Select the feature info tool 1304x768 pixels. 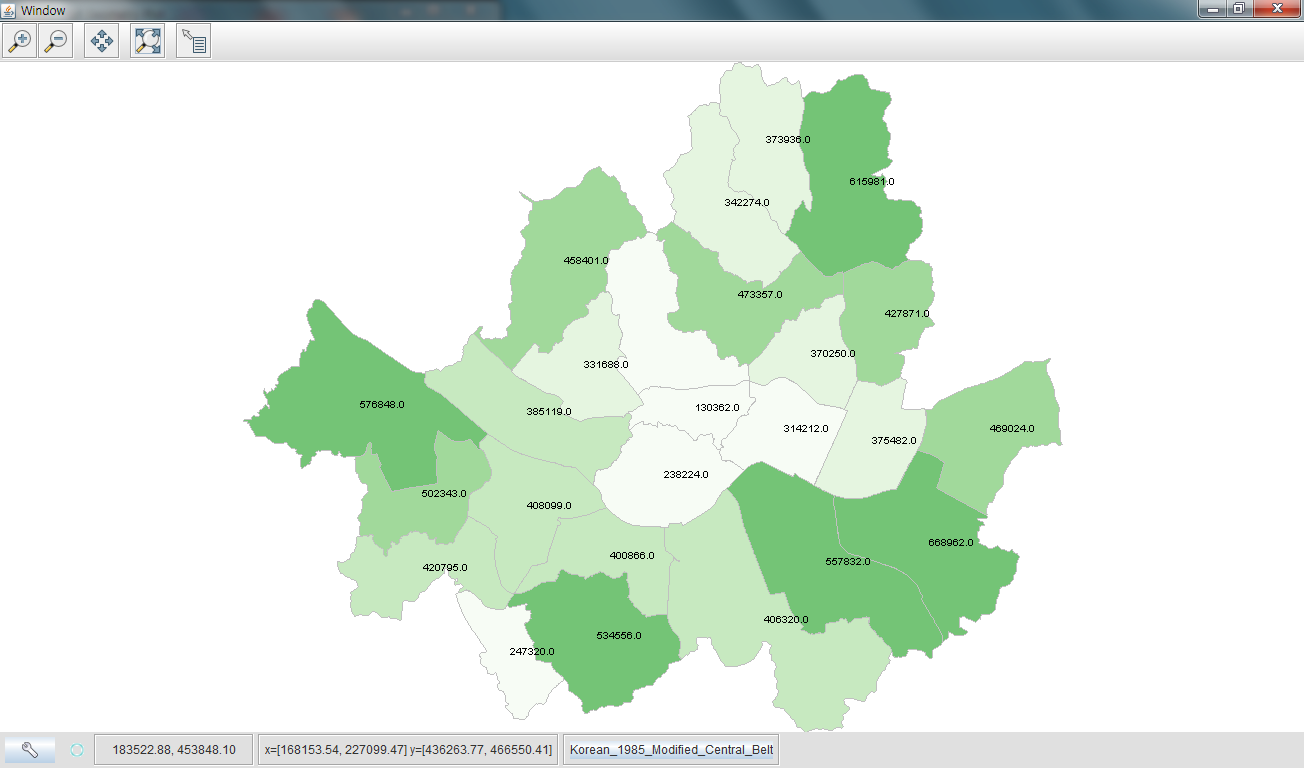tap(192, 40)
